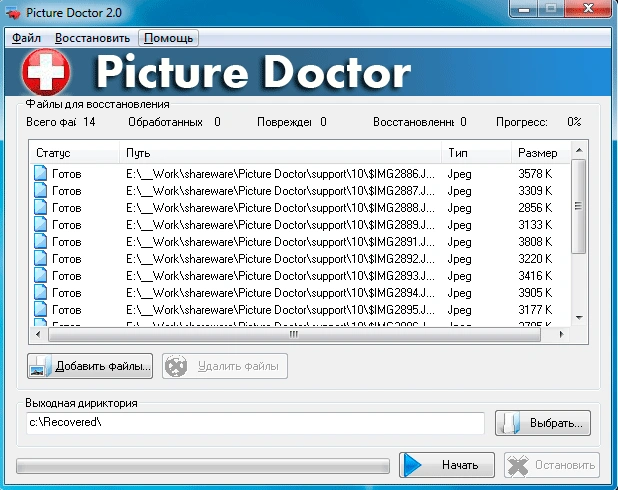This screenshot has width=618, height=490.
Task: Sort files by Путь column header
Action: (280, 153)
